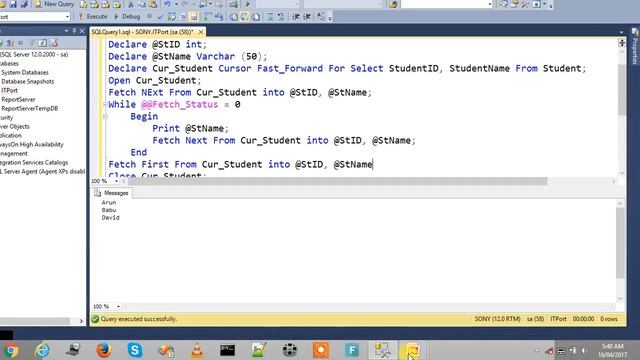Image resolution: width=640 pixels, height=360 pixels.
Task: Click the Undo arrow icon
Action: point(167,4)
